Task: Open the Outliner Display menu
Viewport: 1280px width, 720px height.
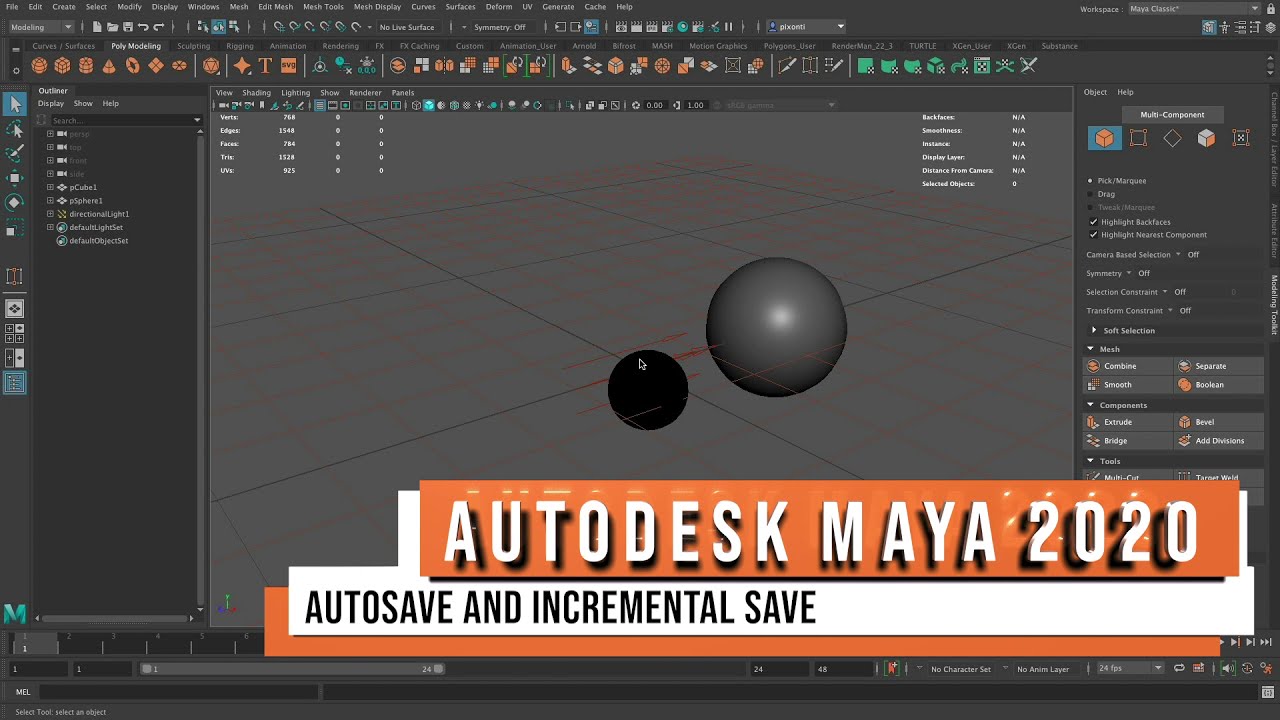Action: [51, 103]
